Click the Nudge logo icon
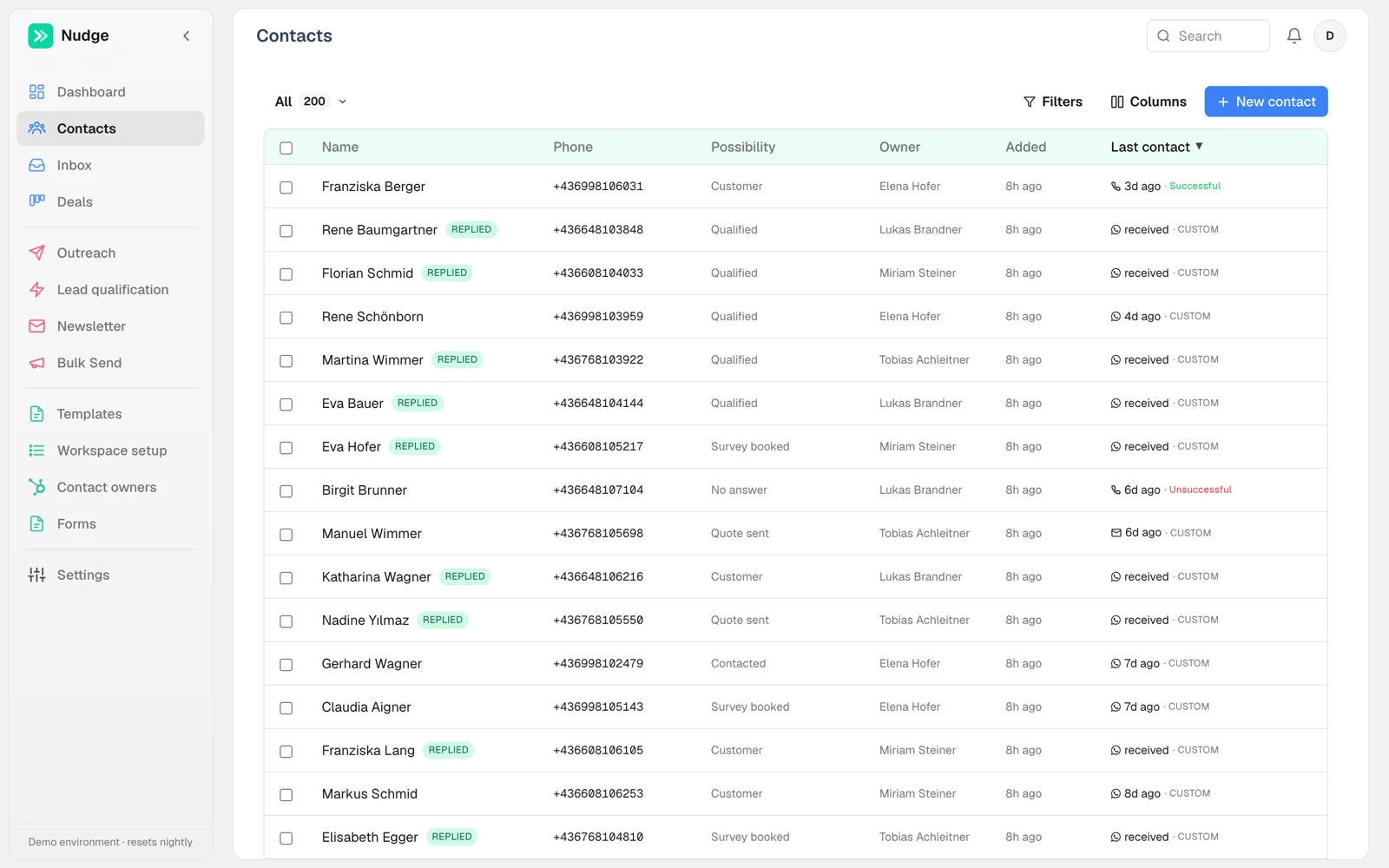 pos(40,36)
